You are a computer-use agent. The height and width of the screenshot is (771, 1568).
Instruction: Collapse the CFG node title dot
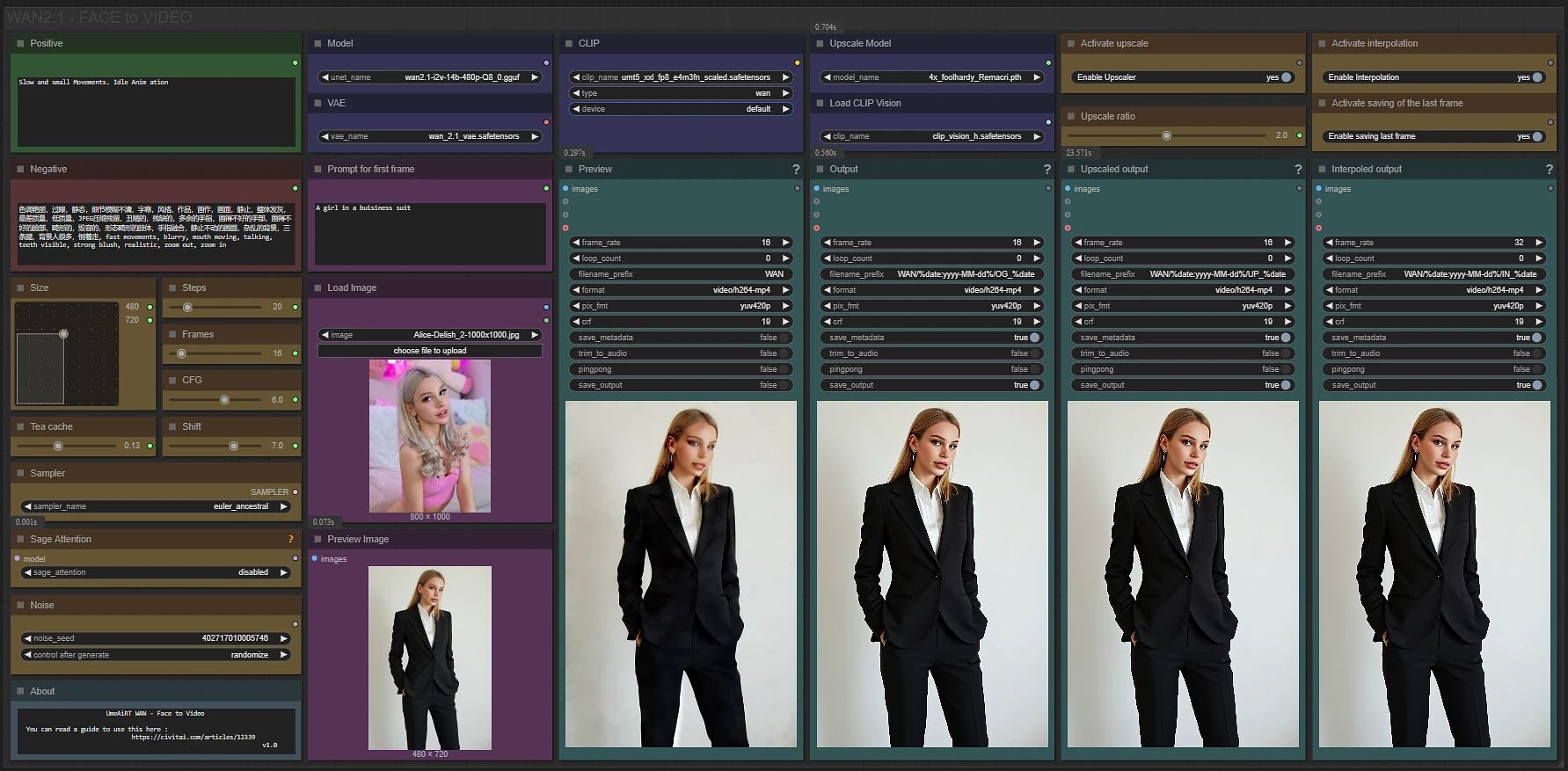[173, 380]
